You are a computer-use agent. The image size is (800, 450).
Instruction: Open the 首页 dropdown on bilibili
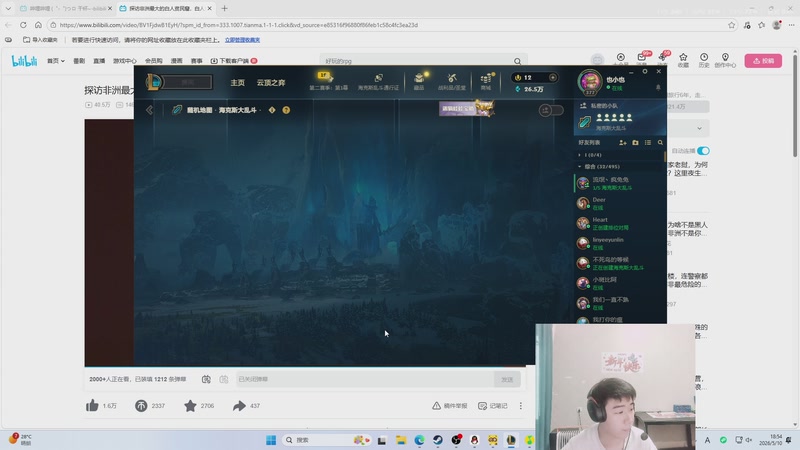(x=56, y=61)
